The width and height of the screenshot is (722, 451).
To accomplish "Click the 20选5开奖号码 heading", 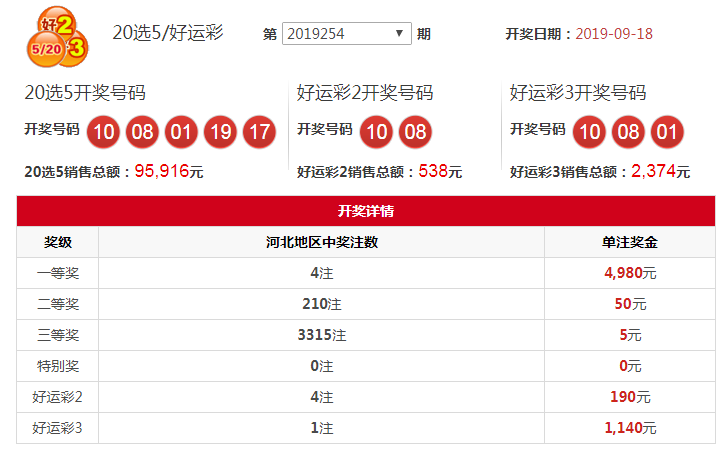I will [x=85, y=93].
